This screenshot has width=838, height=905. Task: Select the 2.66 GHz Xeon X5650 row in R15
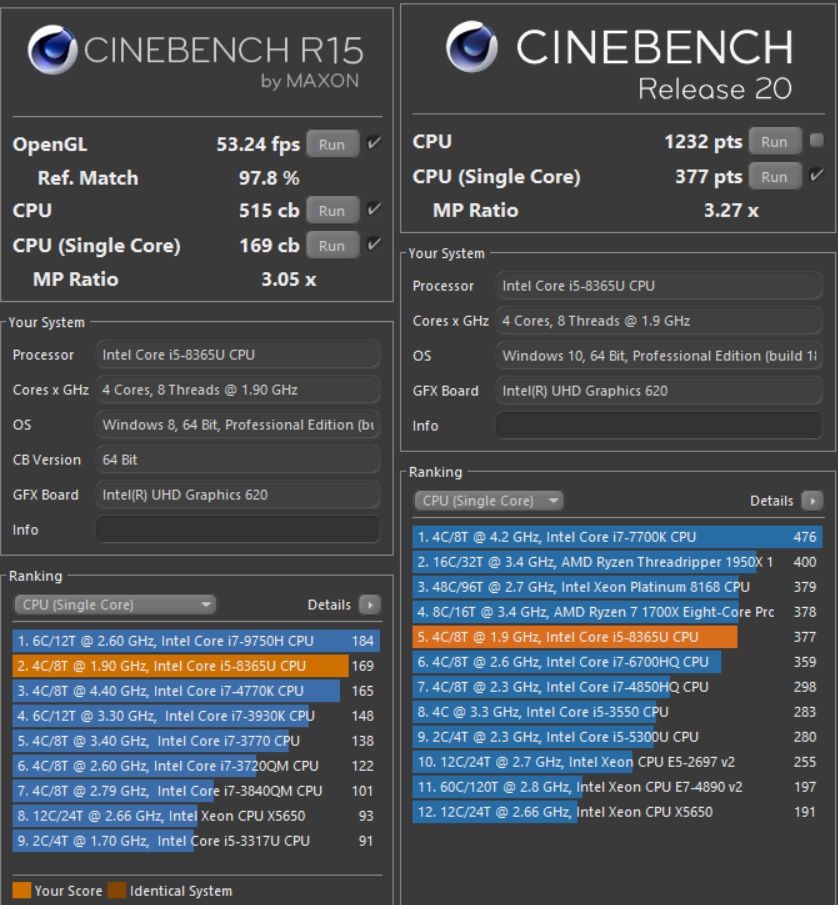point(196,816)
